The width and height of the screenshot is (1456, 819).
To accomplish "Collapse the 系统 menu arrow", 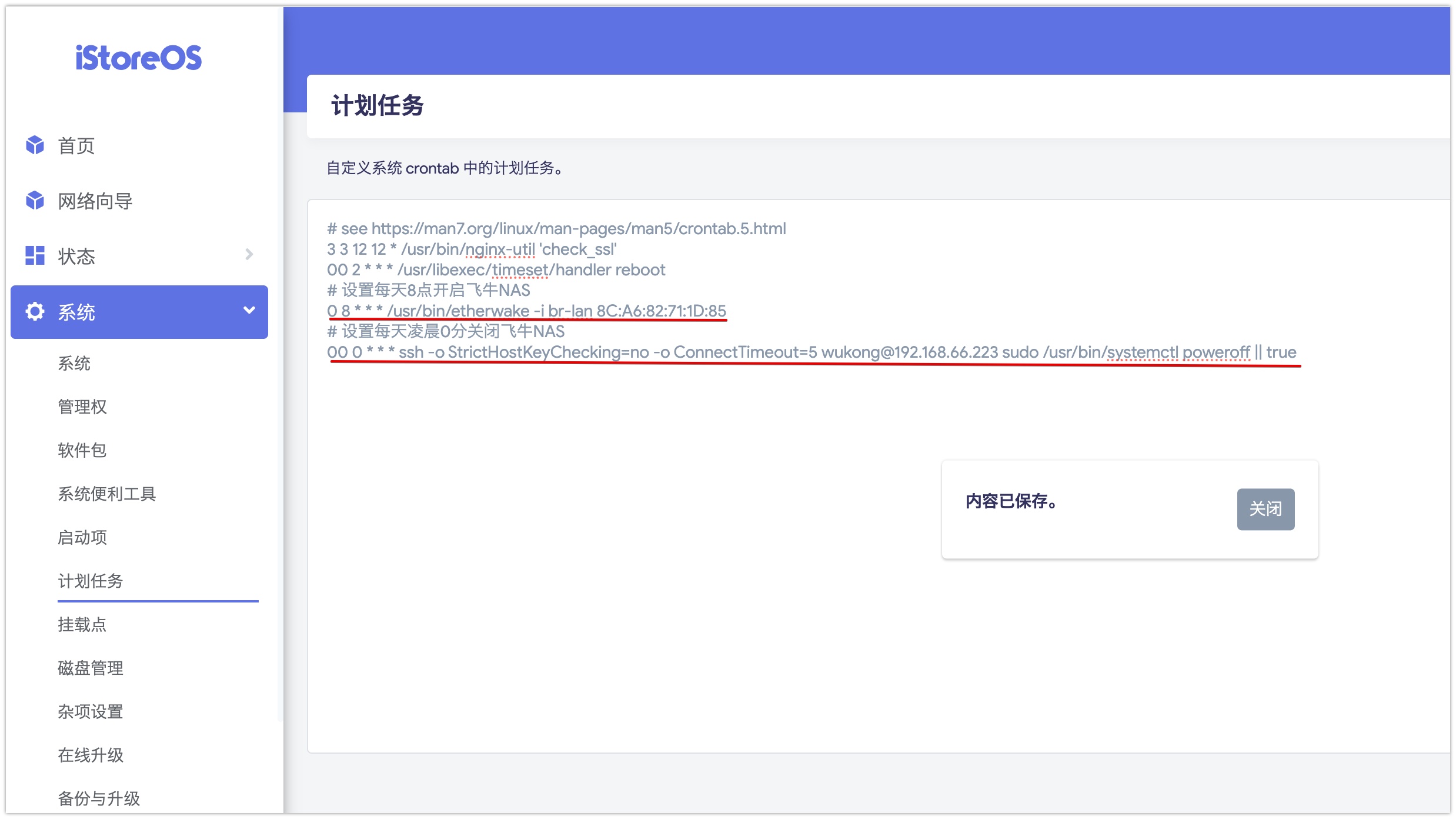I will 249,310.
